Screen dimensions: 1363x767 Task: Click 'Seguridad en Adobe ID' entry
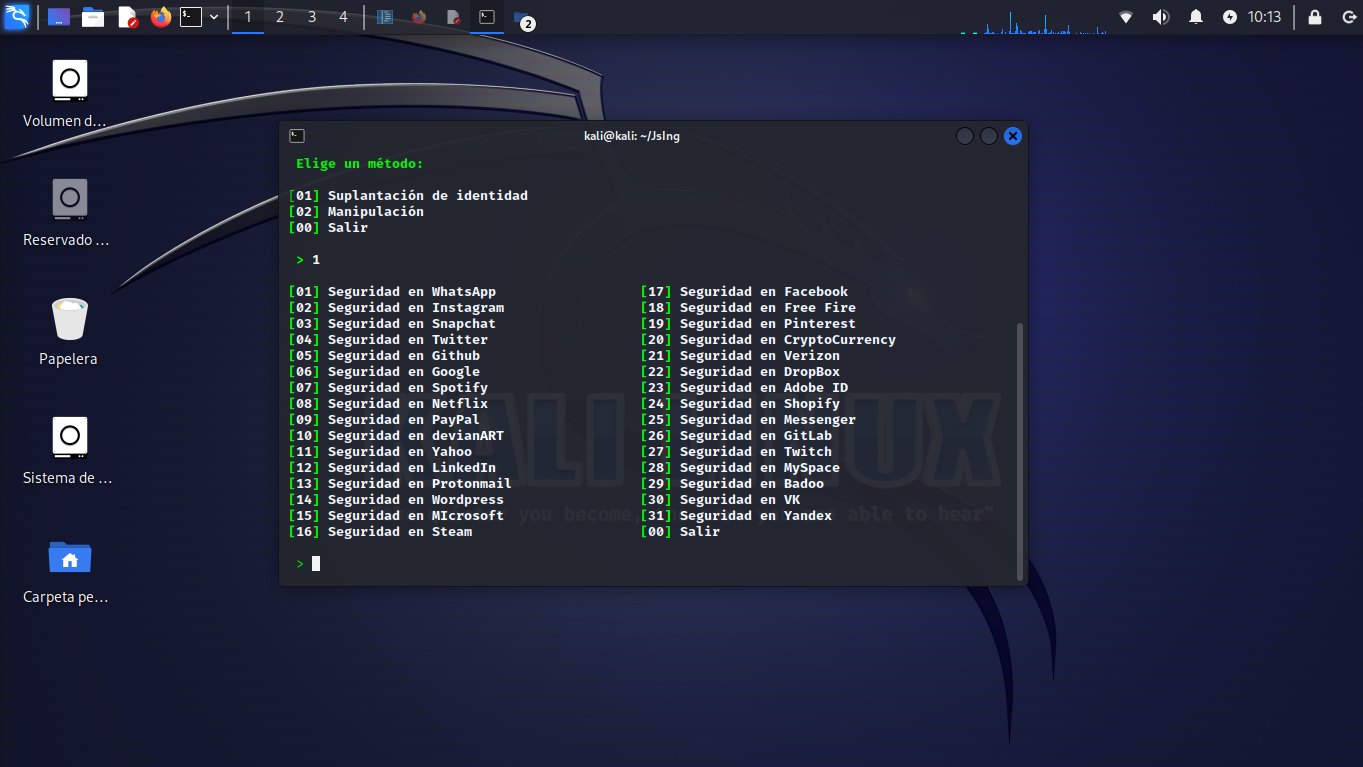coord(764,388)
